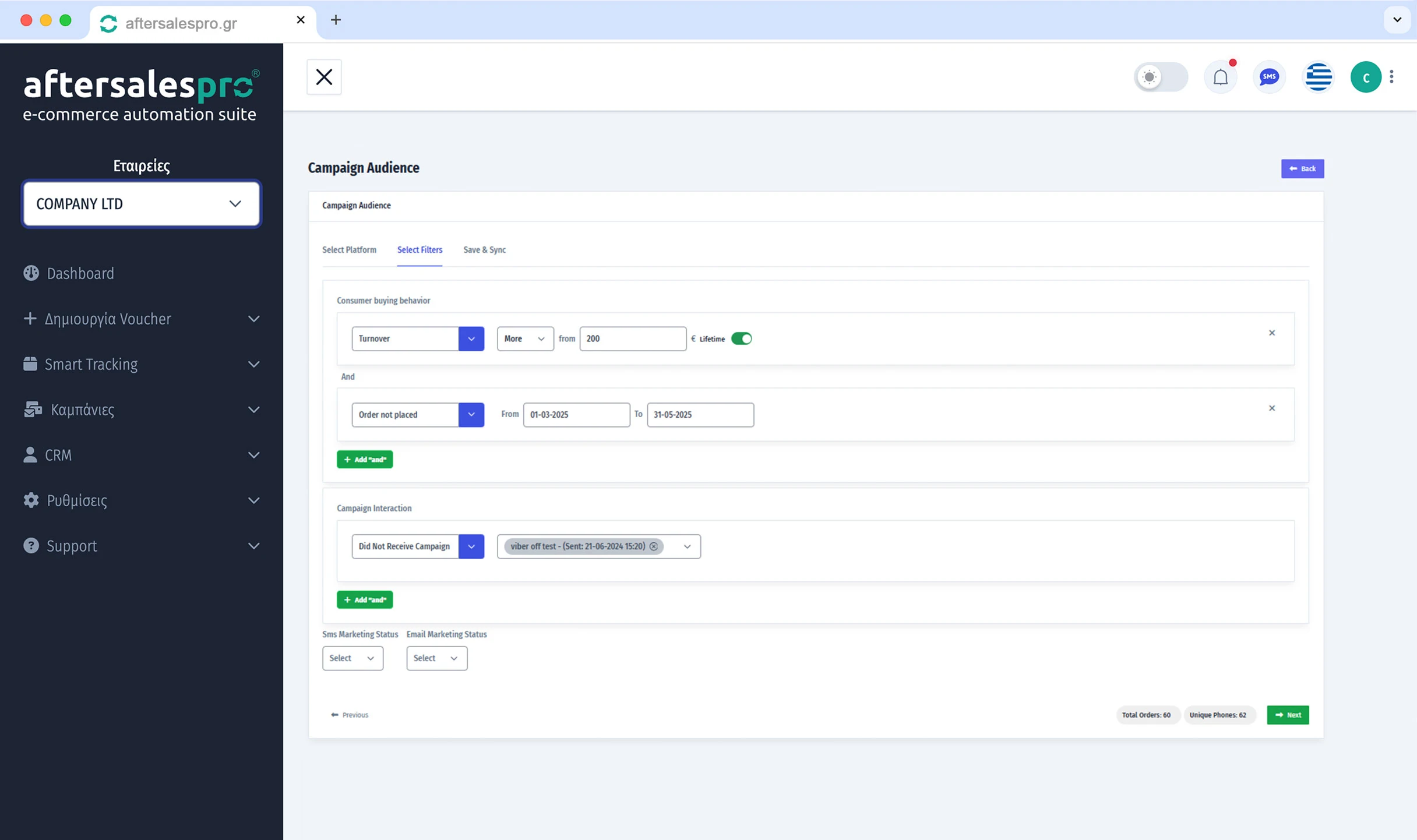The image size is (1417, 840).
Task: Open the three-dot overflow menu
Action: [x=1392, y=76]
